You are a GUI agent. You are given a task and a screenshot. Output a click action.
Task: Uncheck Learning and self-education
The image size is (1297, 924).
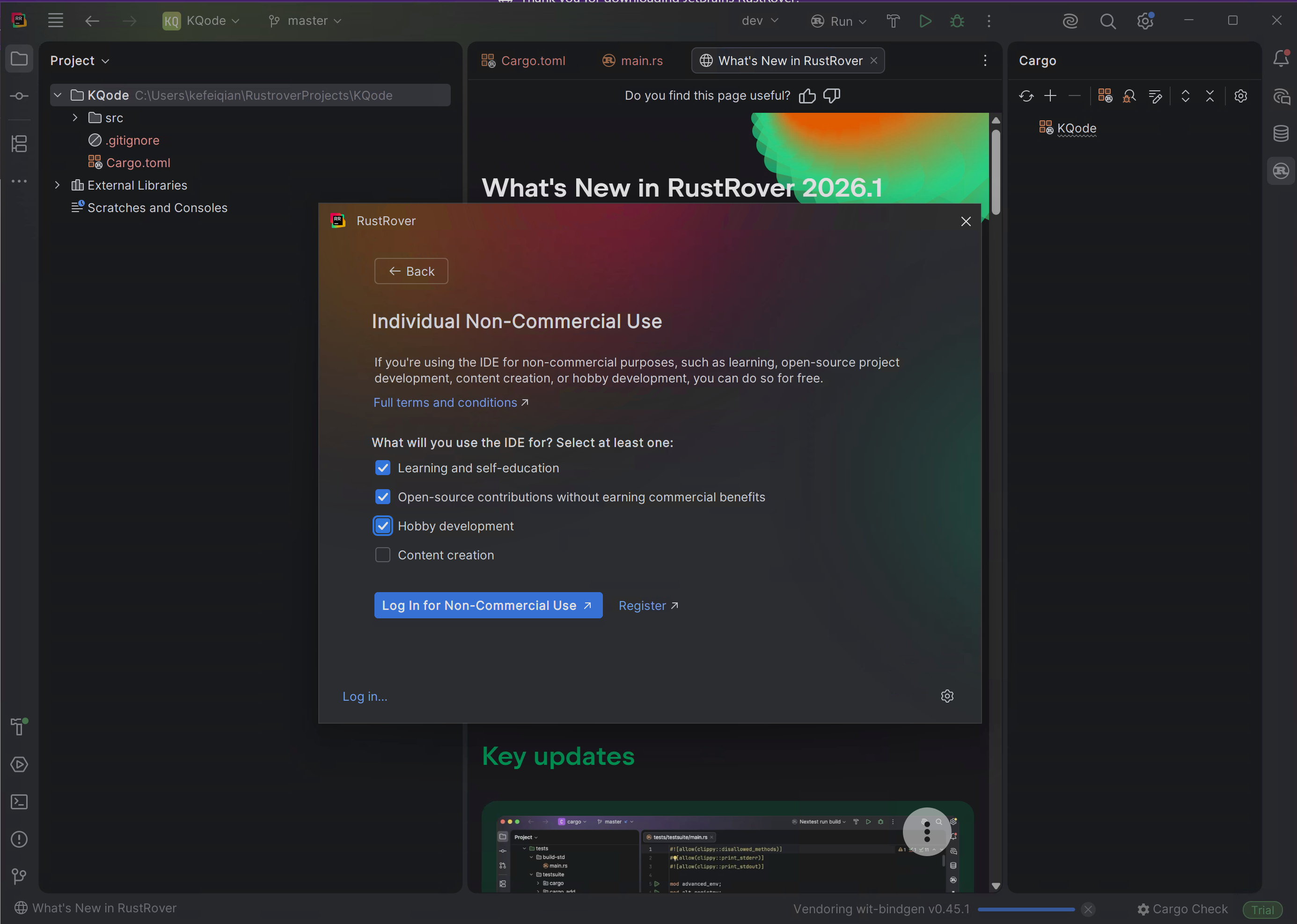383,468
